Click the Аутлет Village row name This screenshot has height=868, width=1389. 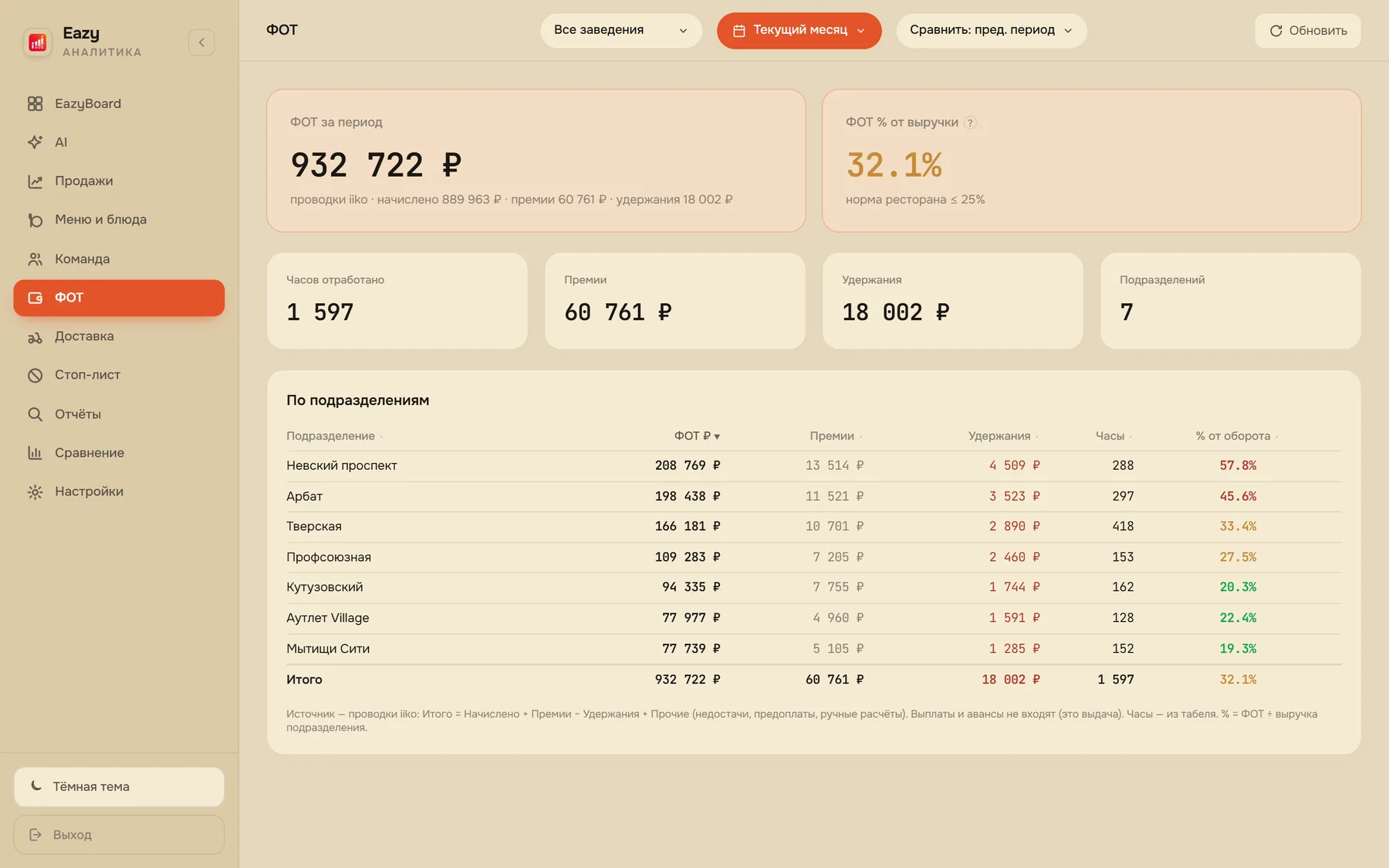[x=328, y=618]
